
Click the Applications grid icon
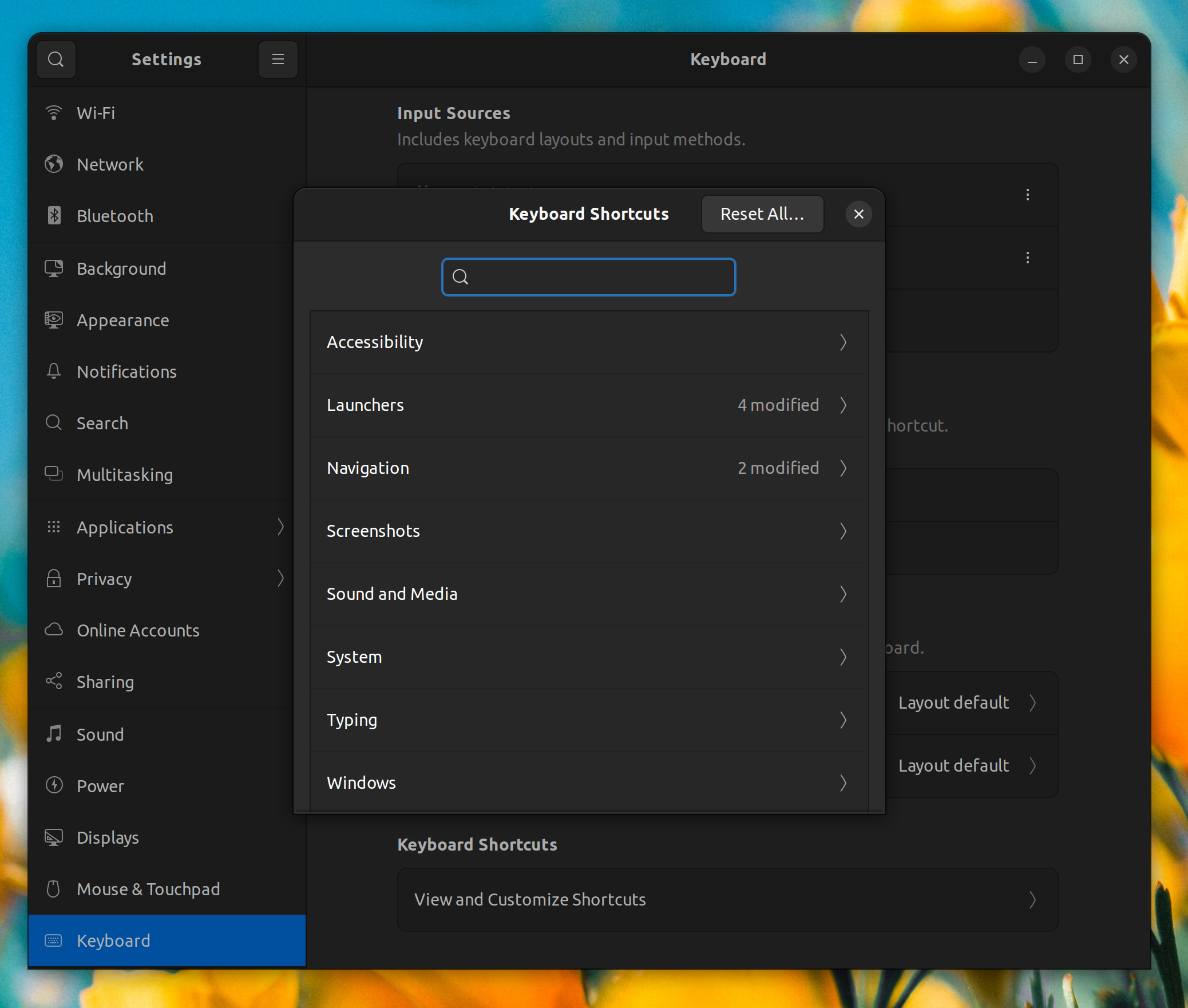(x=54, y=527)
